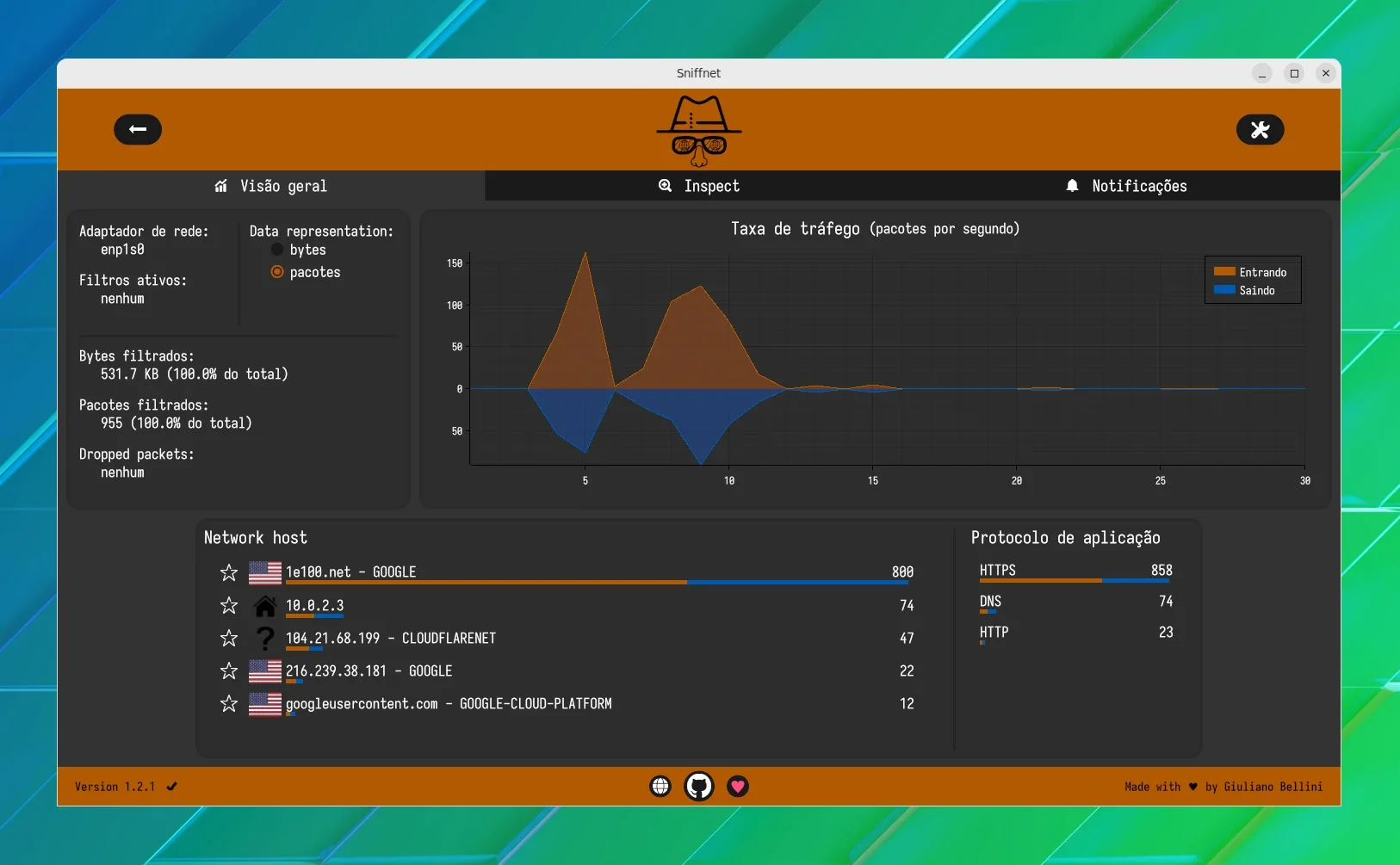Click the Taxa de tráfego chart title

[x=875, y=229]
